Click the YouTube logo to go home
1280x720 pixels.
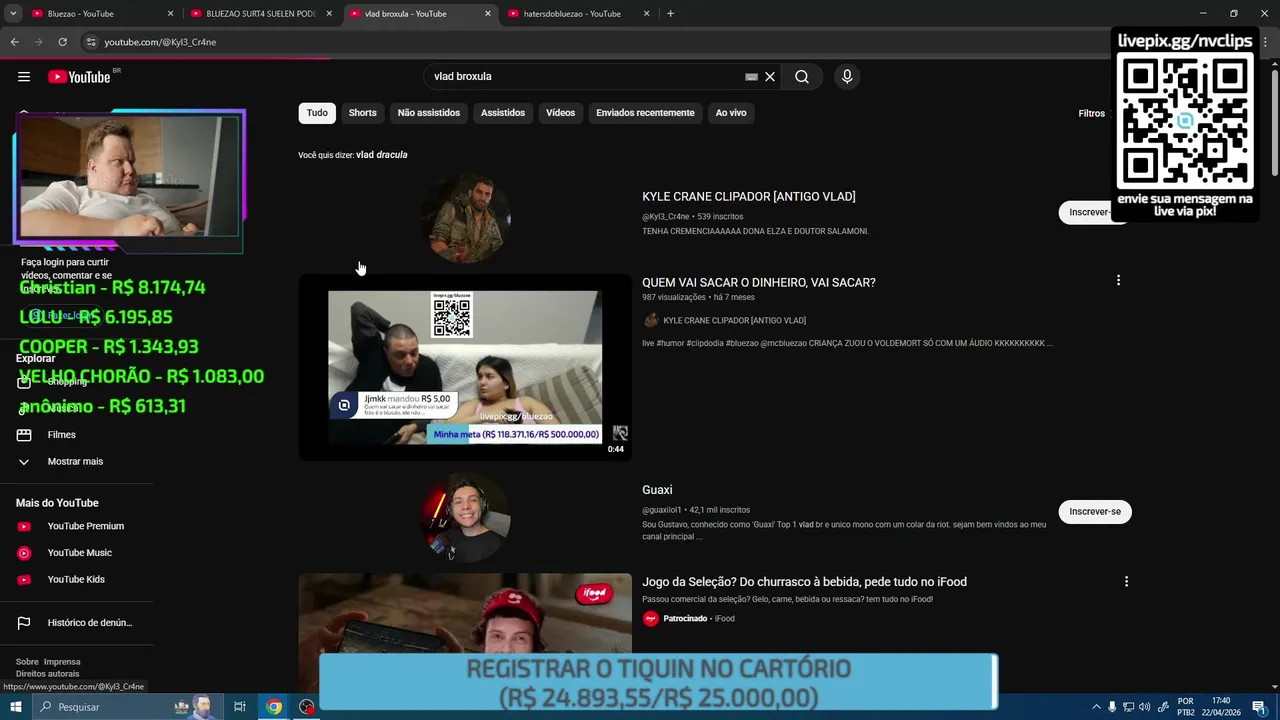(x=79, y=77)
